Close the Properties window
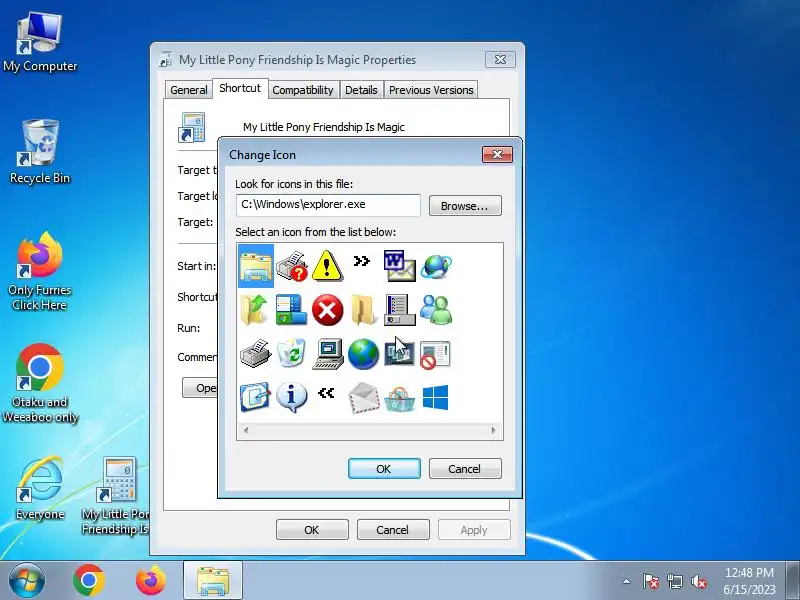The width and height of the screenshot is (800, 600). 500,60
